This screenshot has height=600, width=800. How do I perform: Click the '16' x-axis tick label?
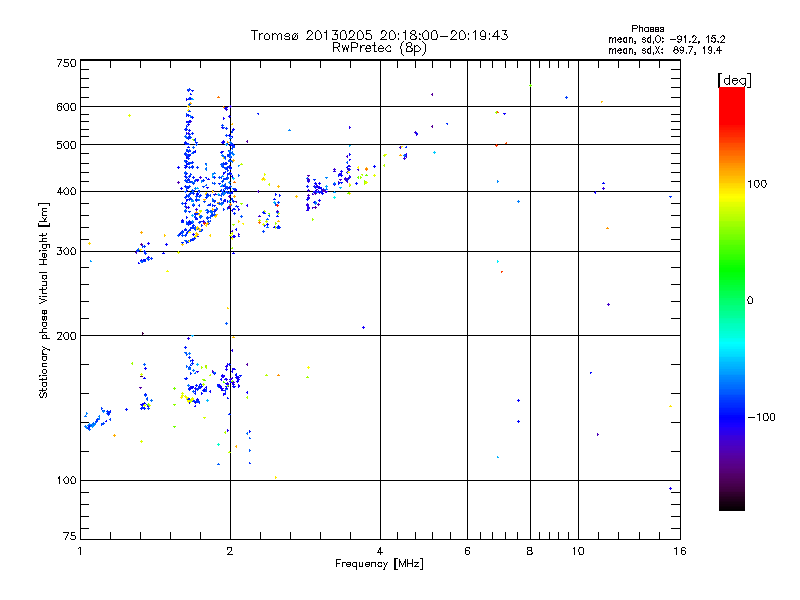click(x=680, y=551)
